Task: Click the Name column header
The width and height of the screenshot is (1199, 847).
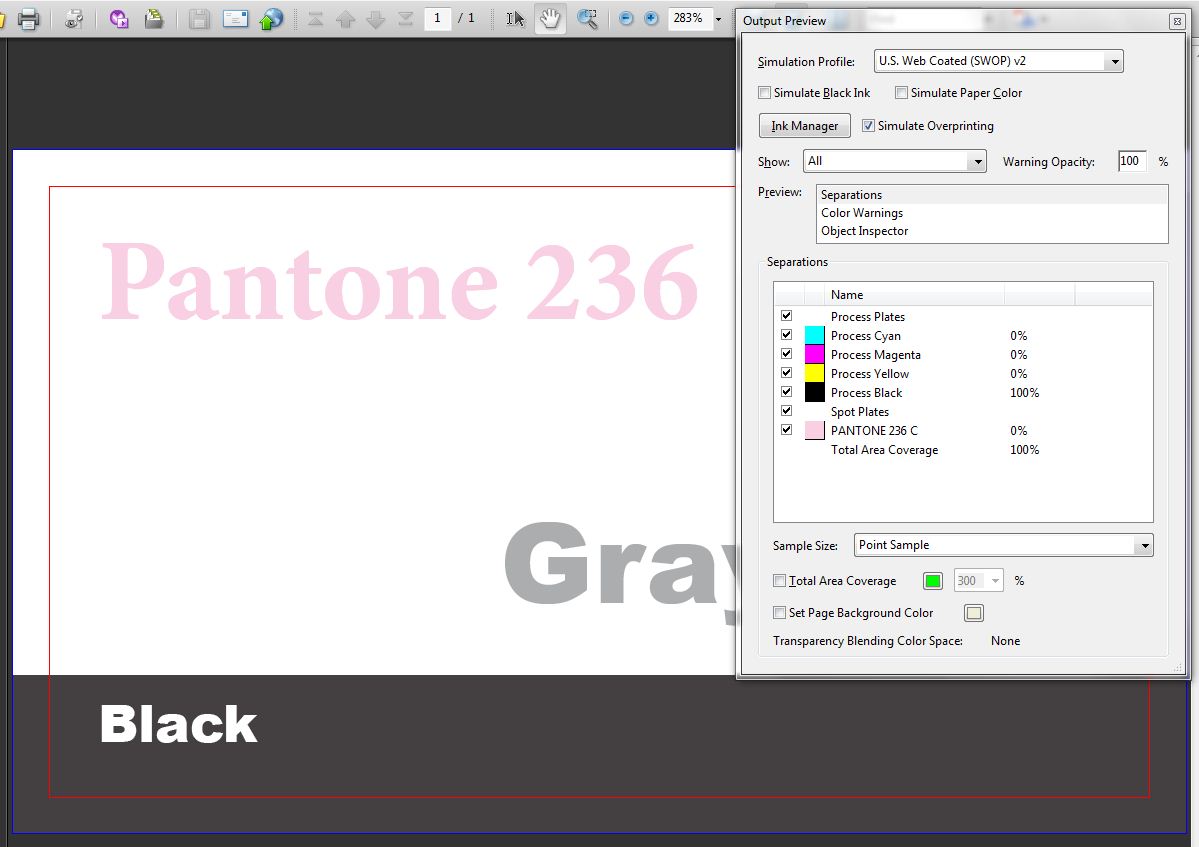Action: 915,294
